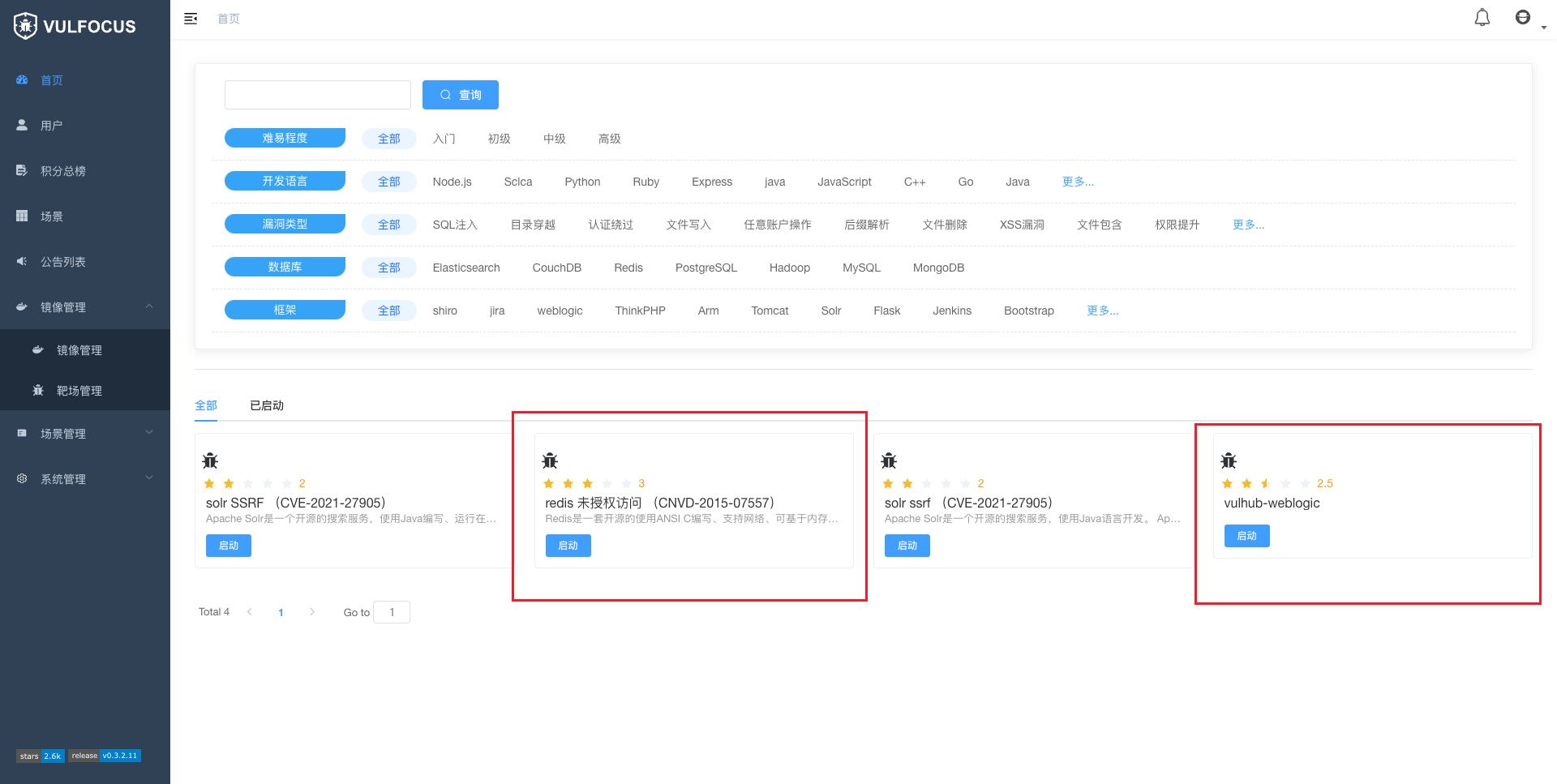Image resolution: width=1557 pixels, height=784 pixels.
Task: Filter database by MongoDB
Action: [x=938, y=268]
